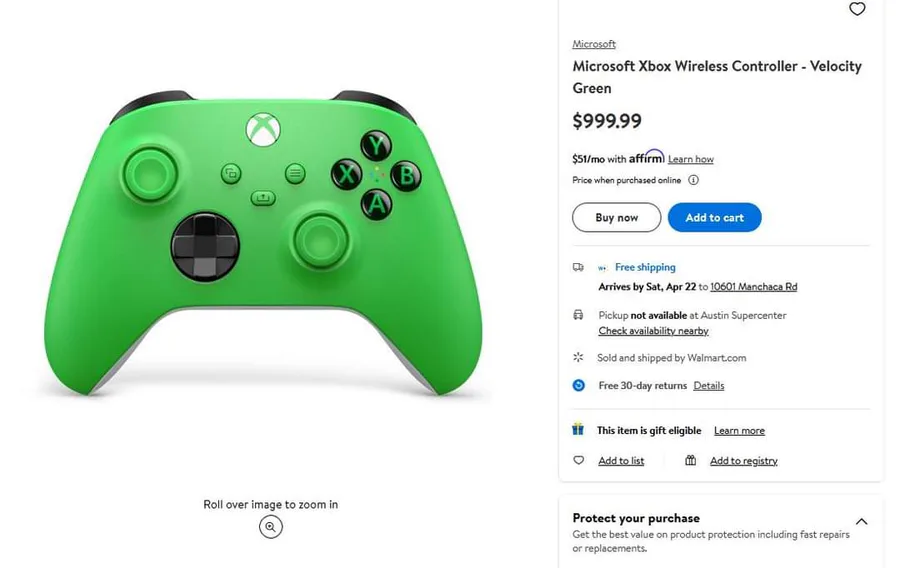Image resolution: width=900 pixels, height=568 pixels.
Task: Check availability nearby link
Action: click(653, 331)
